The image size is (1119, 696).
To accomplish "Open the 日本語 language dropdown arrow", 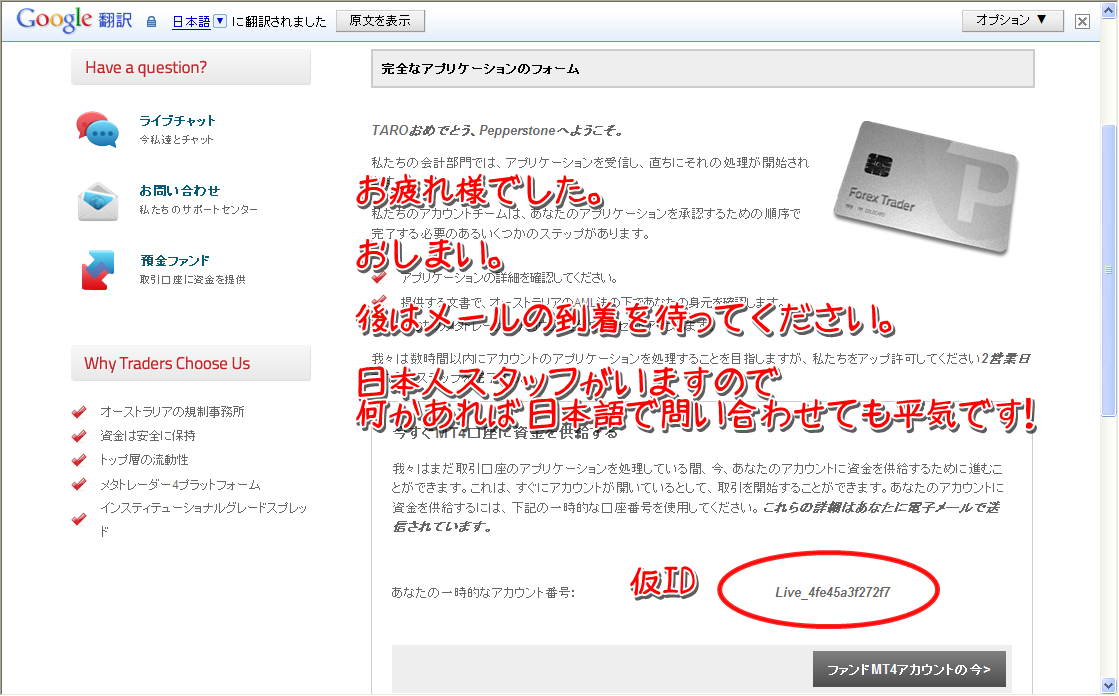I will coord(221,21).
